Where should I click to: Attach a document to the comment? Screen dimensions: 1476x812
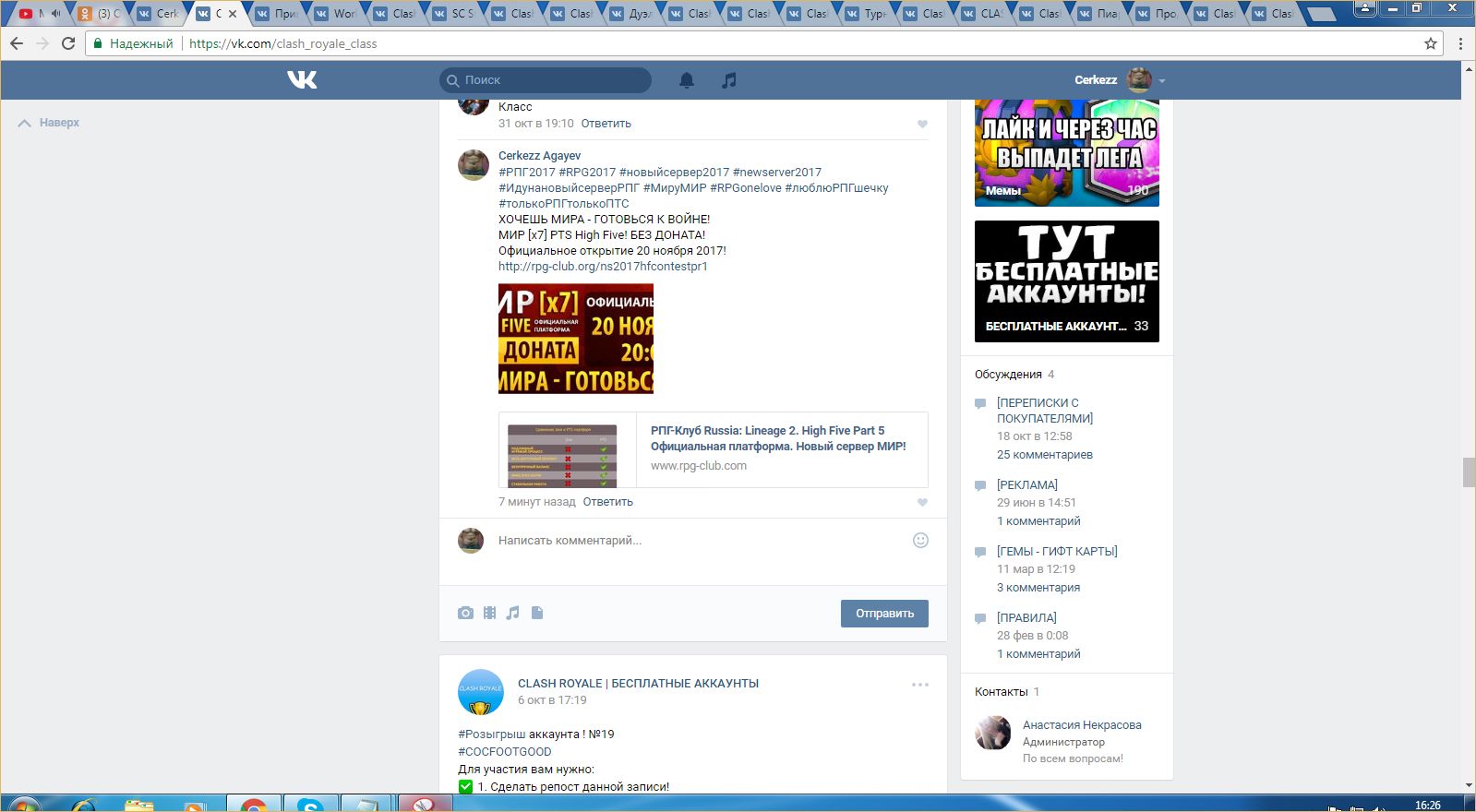[x=537, y=613]
